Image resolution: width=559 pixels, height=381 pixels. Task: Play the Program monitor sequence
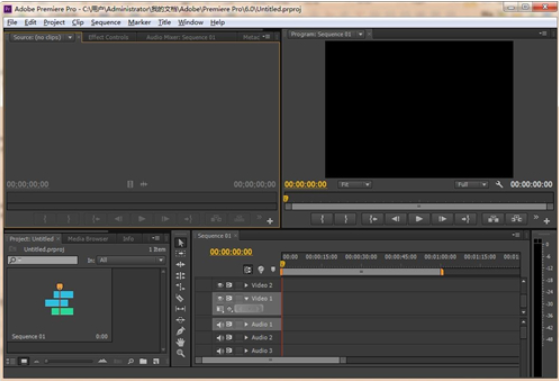[419, 219]
